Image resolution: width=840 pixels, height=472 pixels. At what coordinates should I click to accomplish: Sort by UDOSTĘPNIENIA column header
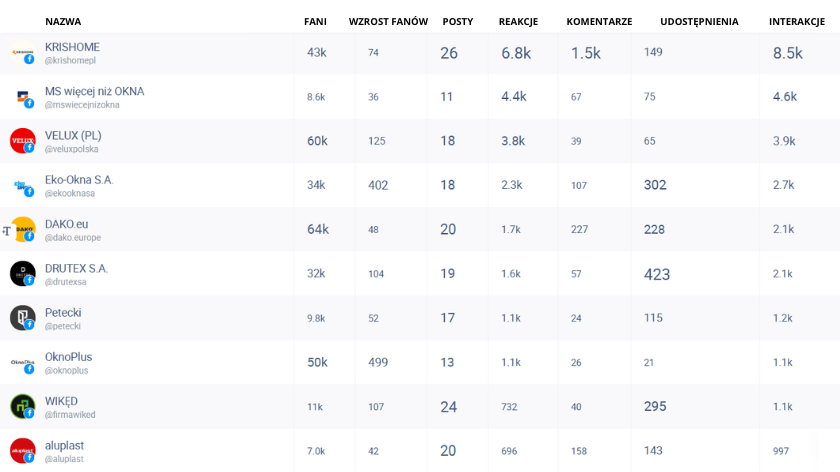tap(699, 21)
